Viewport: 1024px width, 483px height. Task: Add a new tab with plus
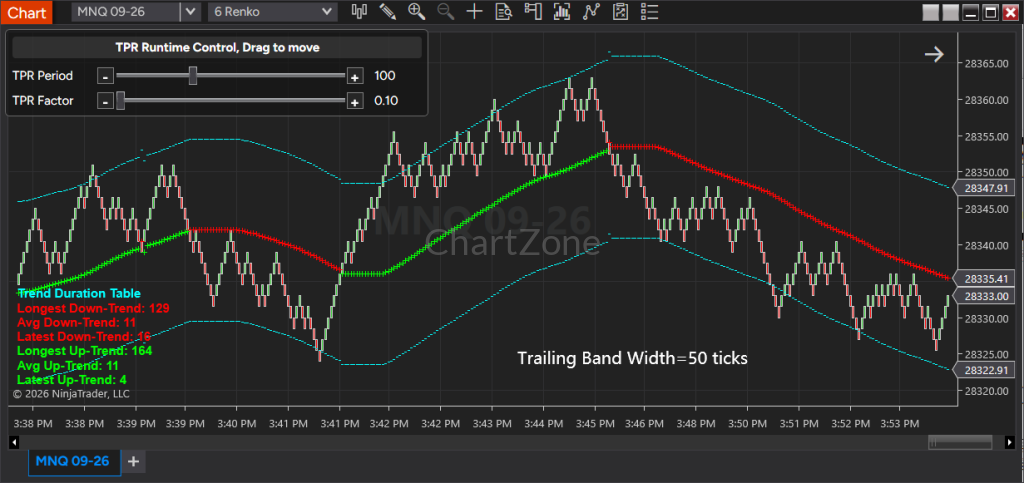click(133, 461)
